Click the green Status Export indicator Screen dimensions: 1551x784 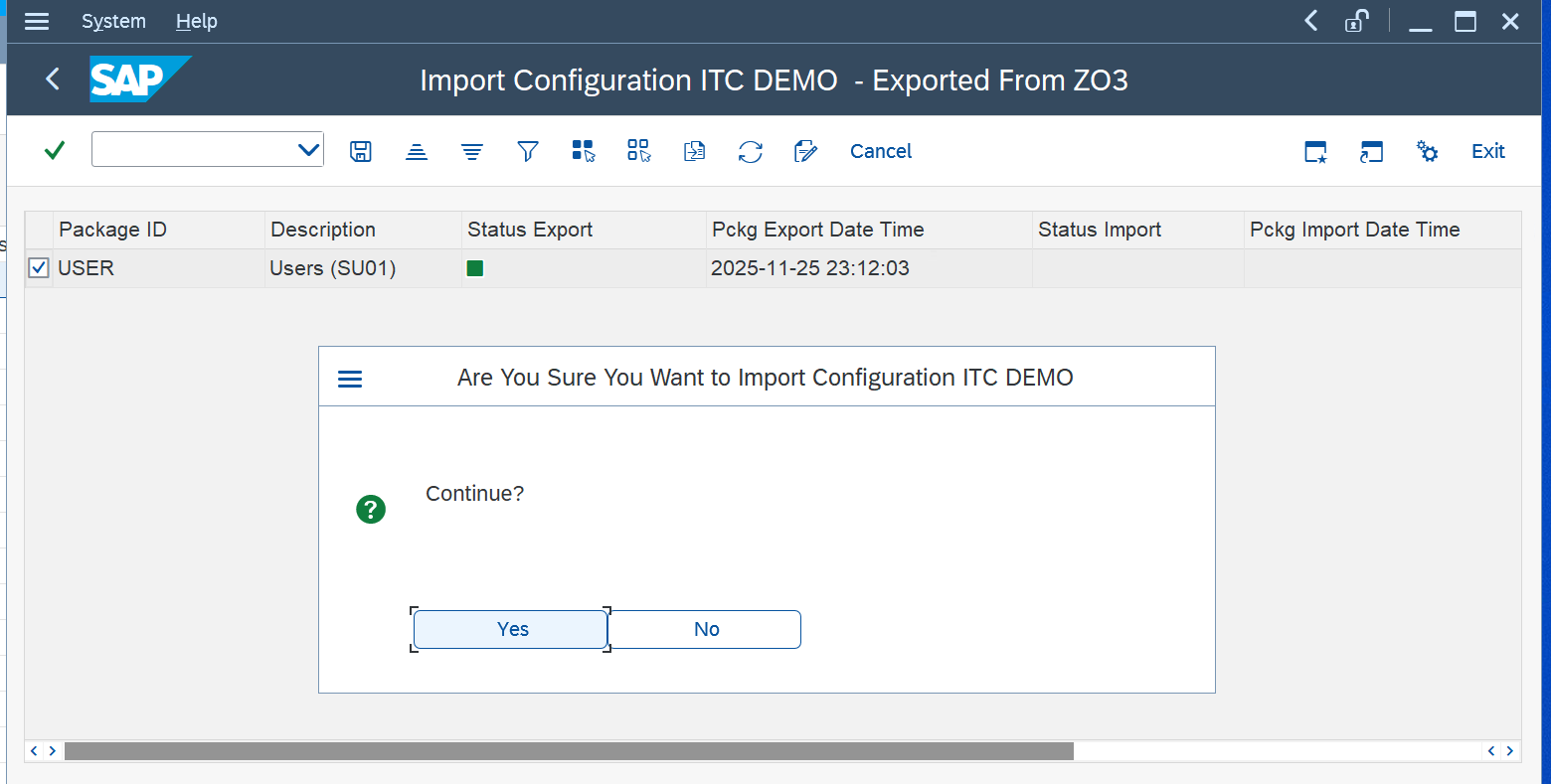point(475,268)
